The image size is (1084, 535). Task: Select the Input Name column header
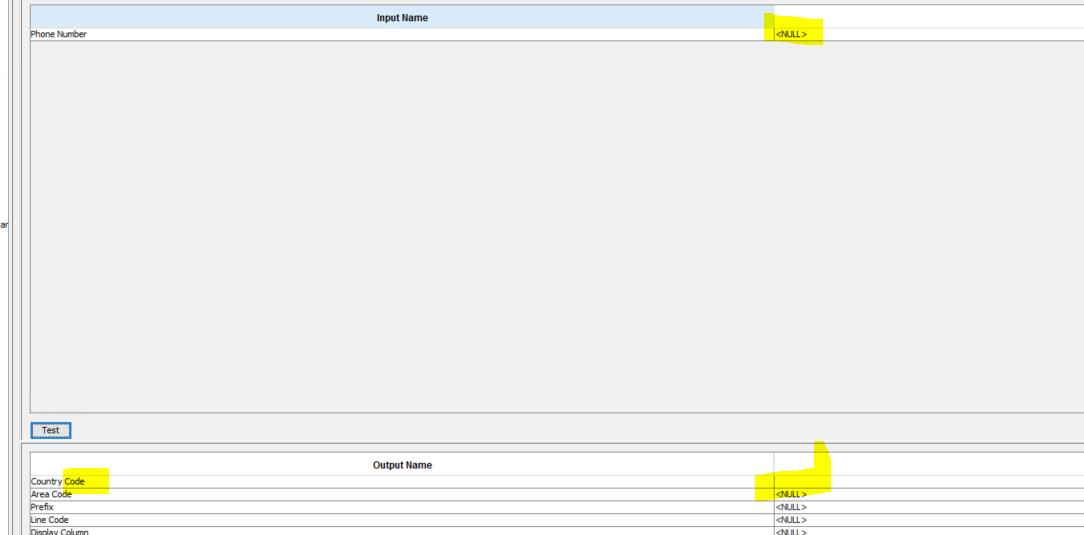pyautogui.click(x=402, y=18)
